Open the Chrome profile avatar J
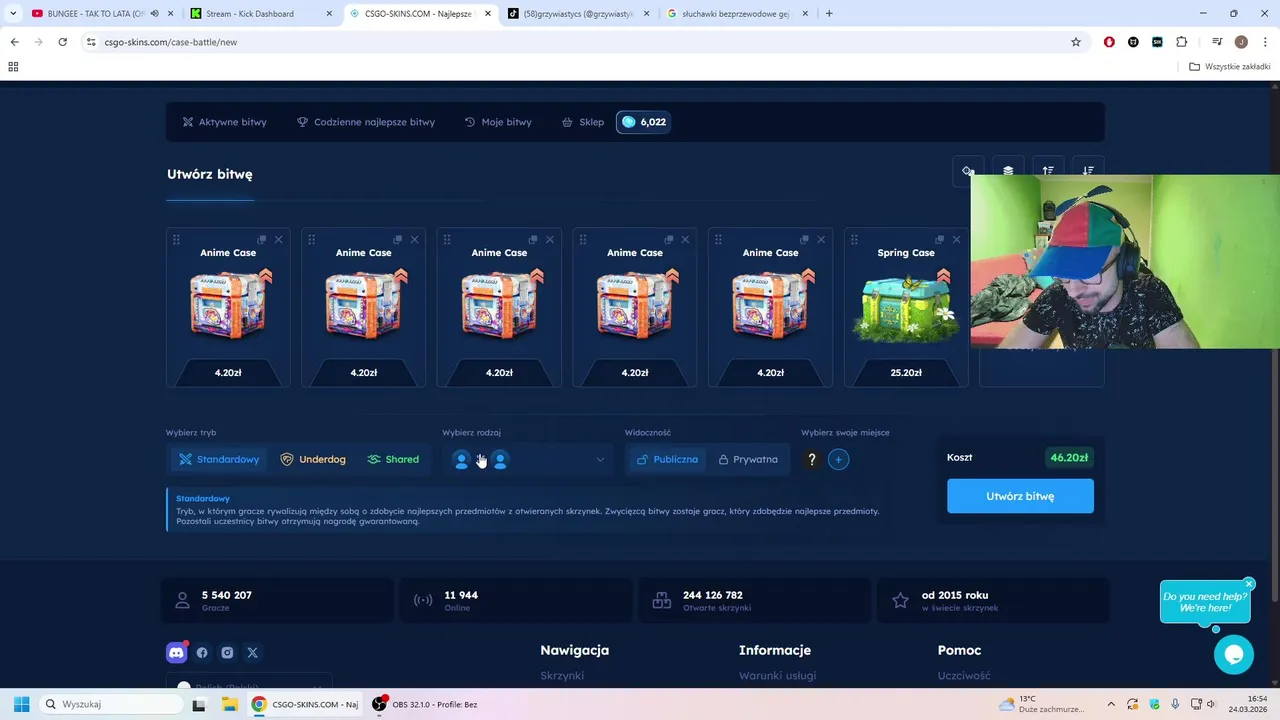 [x=1241, y=42]
